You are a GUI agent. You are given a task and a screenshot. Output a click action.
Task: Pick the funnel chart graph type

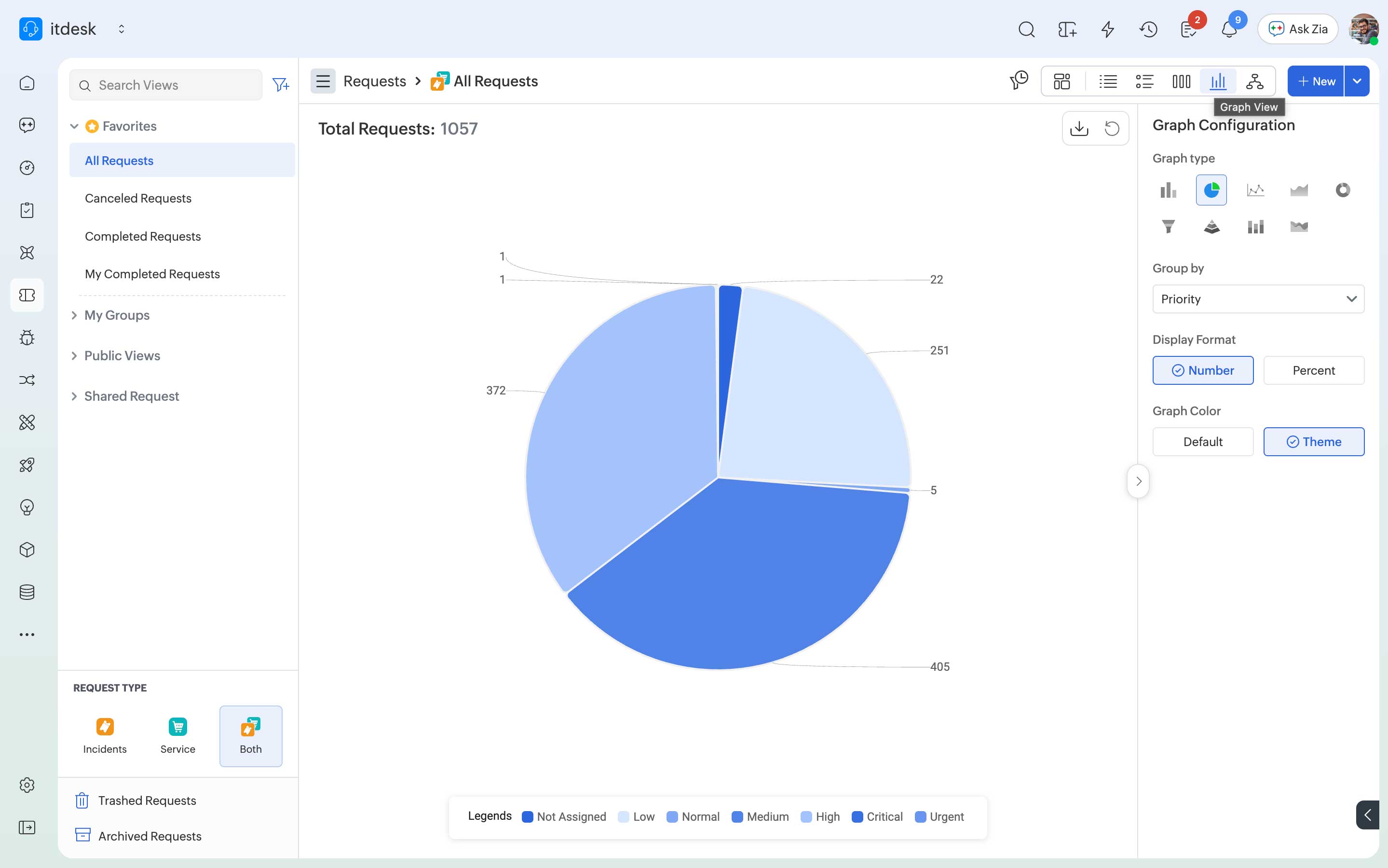pyautogui.click(x=1168, y=226)
